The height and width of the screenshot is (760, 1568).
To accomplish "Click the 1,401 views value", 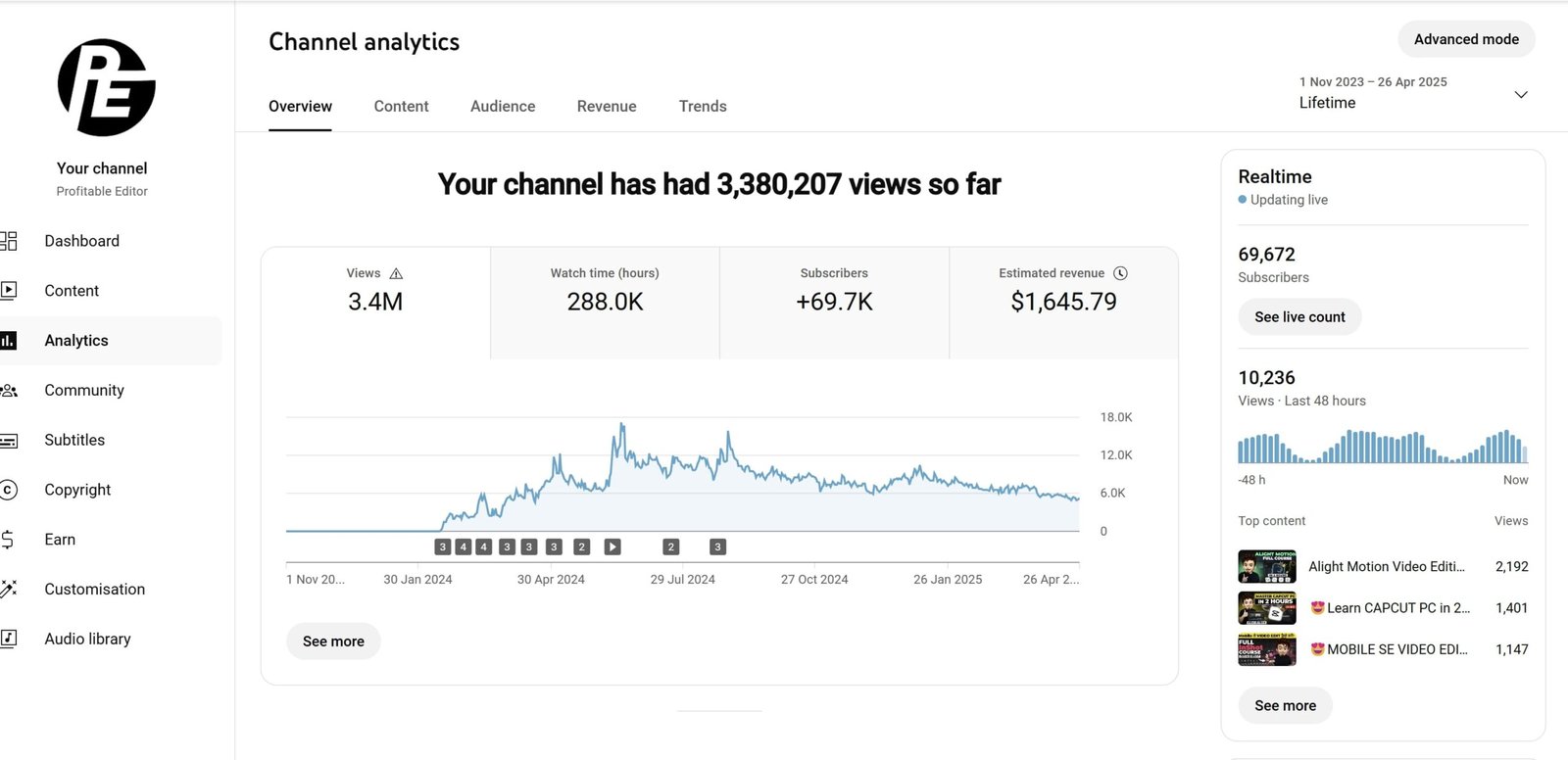I will pyautogui.click(x=1511, y=608).
